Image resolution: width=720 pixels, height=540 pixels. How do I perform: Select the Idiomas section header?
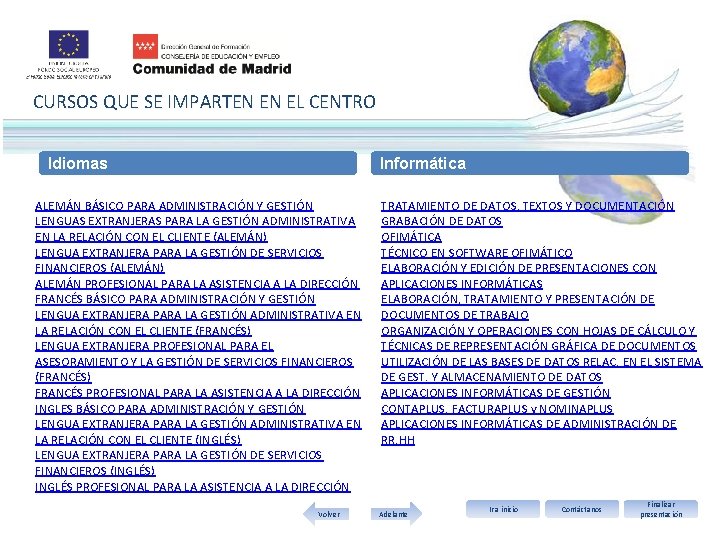pos(198,163)
